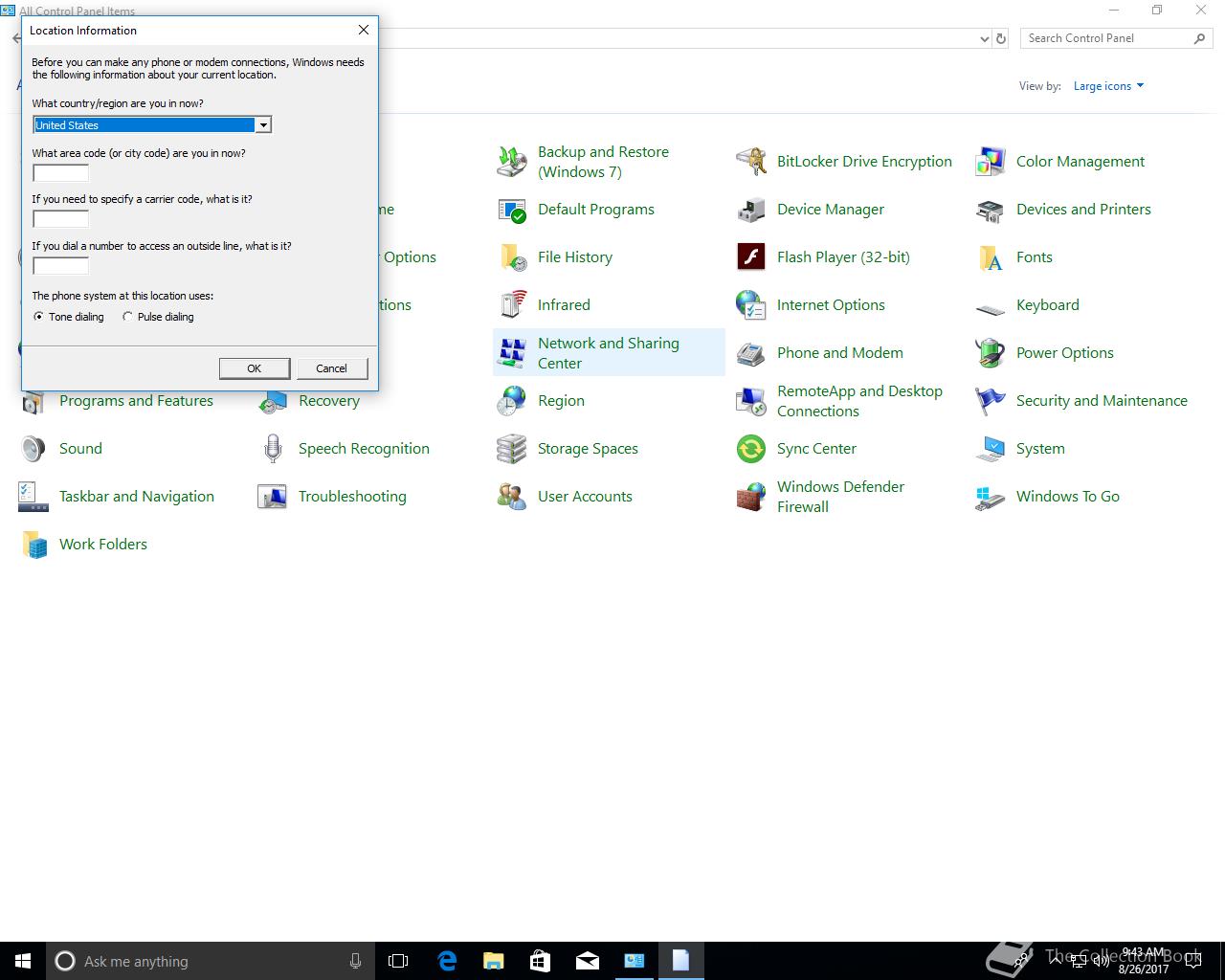Open File Explorer from the taskbar
The height and width of the screenshot is (980, 1225).
pos(494,961)
